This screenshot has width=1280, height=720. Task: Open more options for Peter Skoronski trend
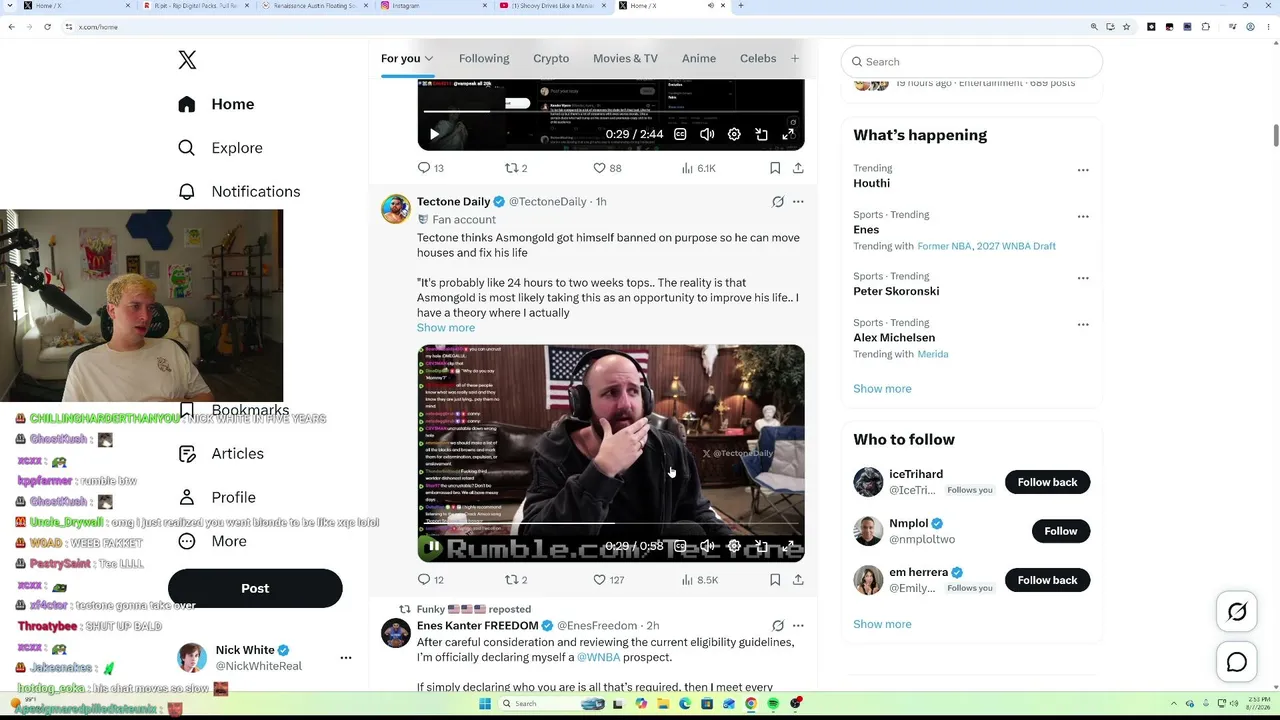pyautogui.click(x=1083, y=278)
